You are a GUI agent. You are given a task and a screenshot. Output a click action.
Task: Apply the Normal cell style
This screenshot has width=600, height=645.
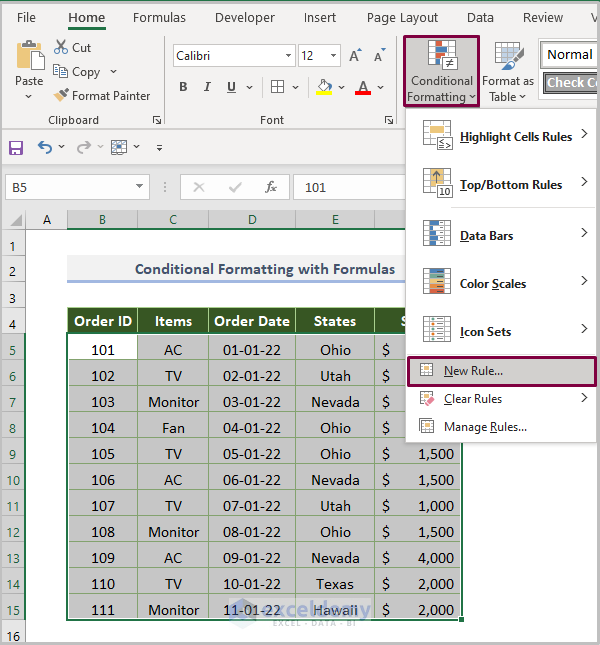(x=569, y=55)
